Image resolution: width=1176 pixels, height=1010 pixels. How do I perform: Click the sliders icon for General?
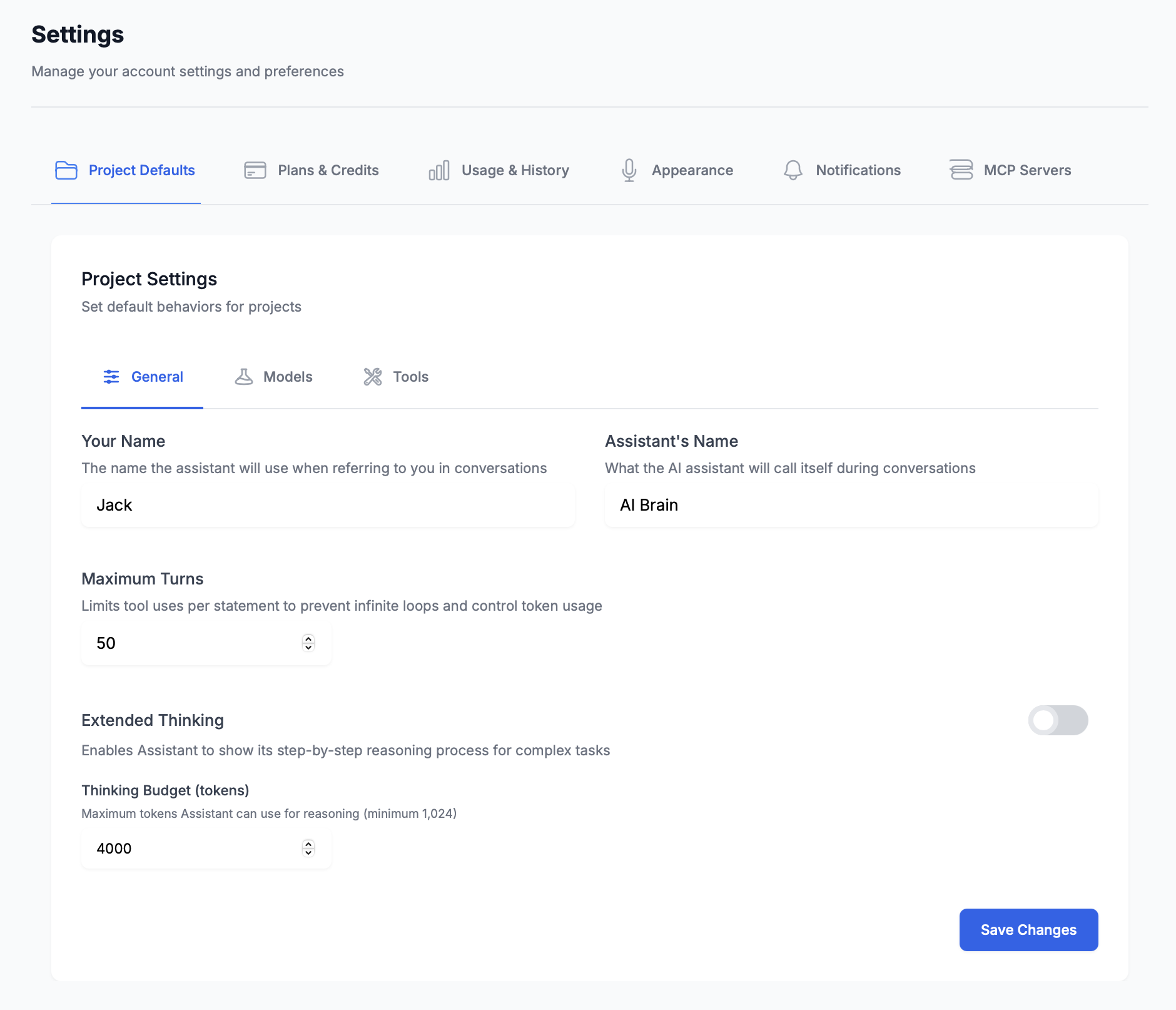click(x=111, y=377)
